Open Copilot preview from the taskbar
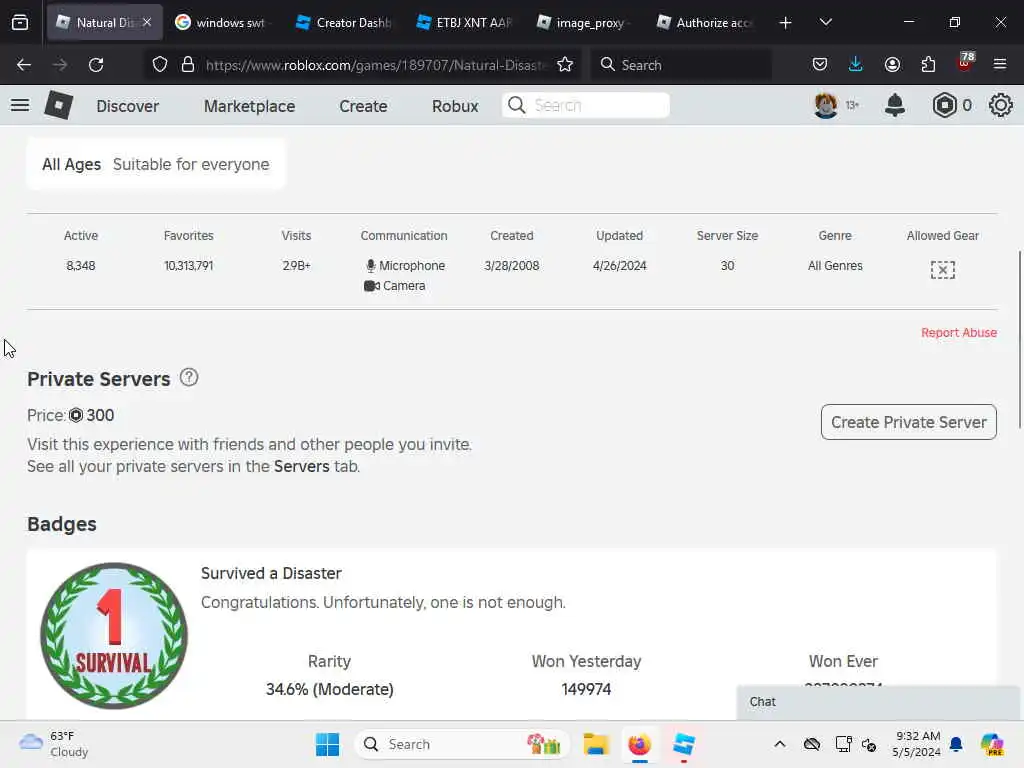1024x768 pixels. (x=991, y=744)
